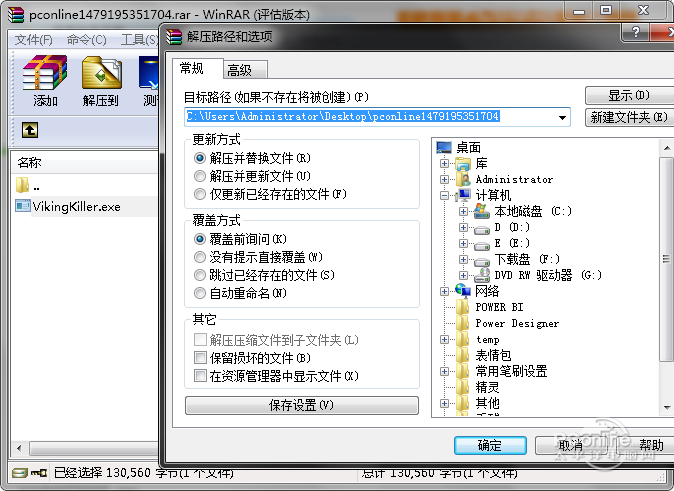The image size is (674, 491).
Task: Confirm extraction with OK (确定) button
Action: click(490, 445)
